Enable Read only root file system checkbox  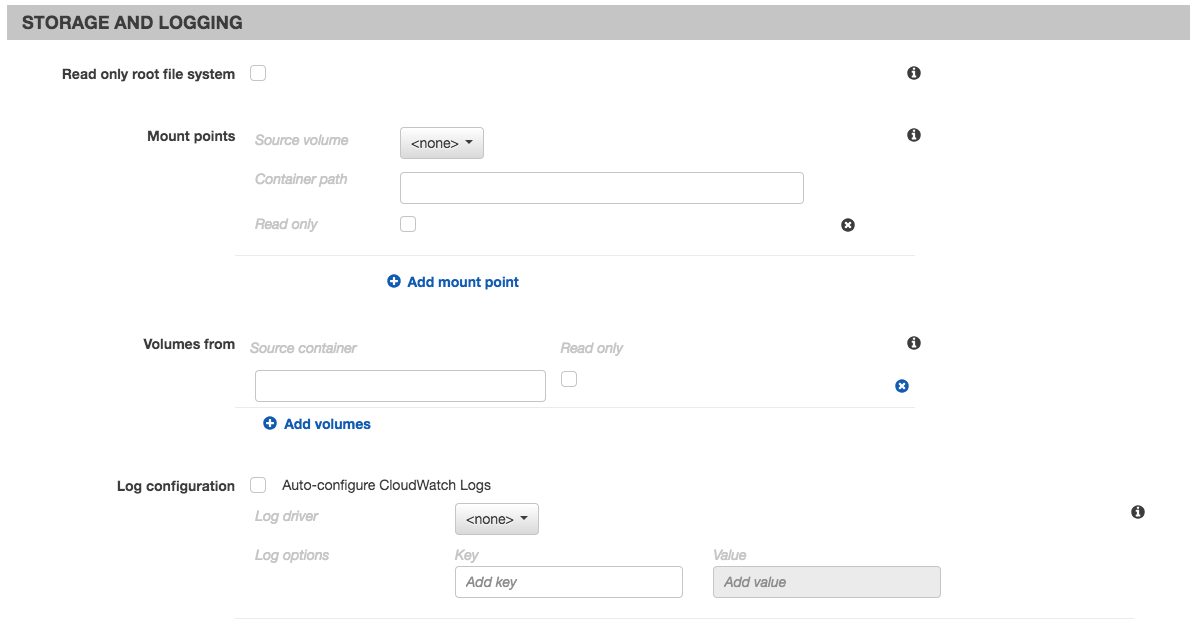258,73
